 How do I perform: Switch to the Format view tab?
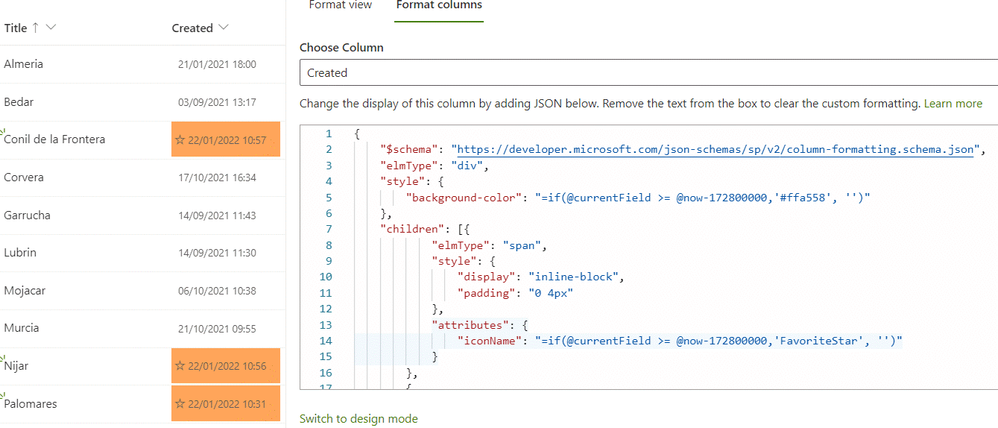tap(340, 6)
